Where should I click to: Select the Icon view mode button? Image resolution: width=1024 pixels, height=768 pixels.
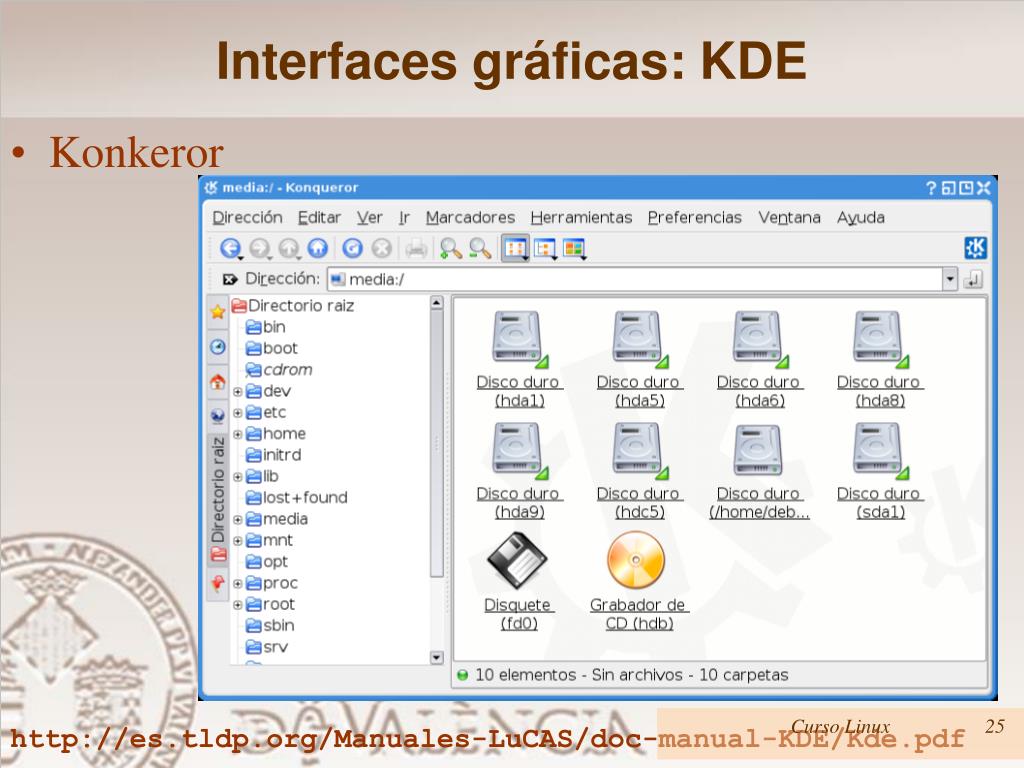pos(515,248)
